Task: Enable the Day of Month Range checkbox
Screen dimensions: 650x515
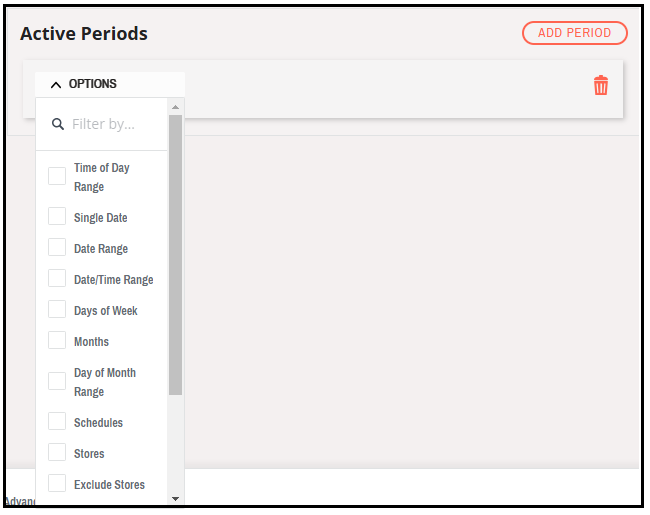Action: click(57, 381)
